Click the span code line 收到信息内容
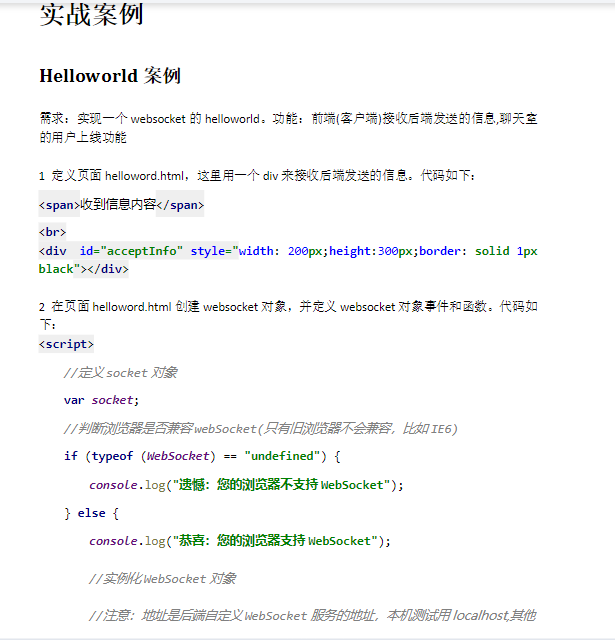This screenshot has height=640, width=615. point(121,205)
